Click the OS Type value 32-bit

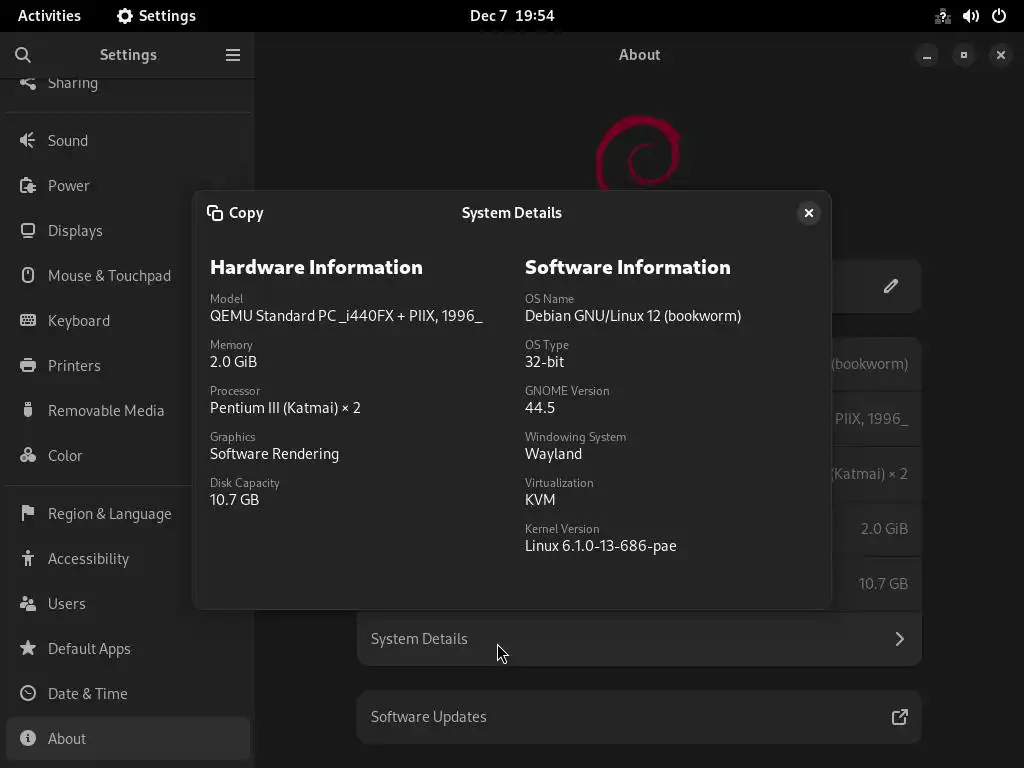pyautogui.click(x=545, y=362)
